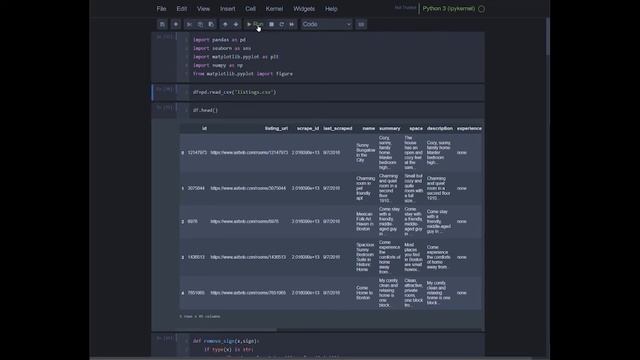Image resolution: width=640 pixels, height=360 pixels.
Task: Click the scrape_id column header
Action: (x=308, y=129)
